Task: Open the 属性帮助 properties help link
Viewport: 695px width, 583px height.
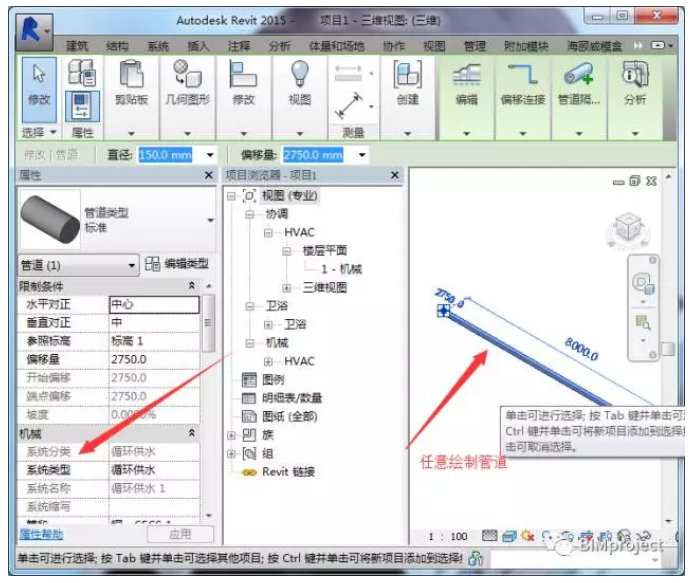Action: 41,534
